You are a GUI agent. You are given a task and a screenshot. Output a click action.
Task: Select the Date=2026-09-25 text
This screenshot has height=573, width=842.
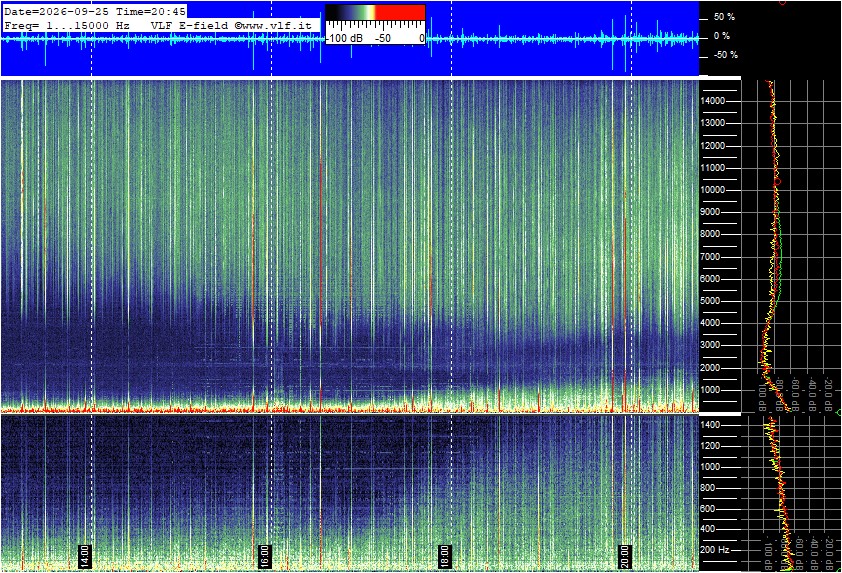(56, 11)
